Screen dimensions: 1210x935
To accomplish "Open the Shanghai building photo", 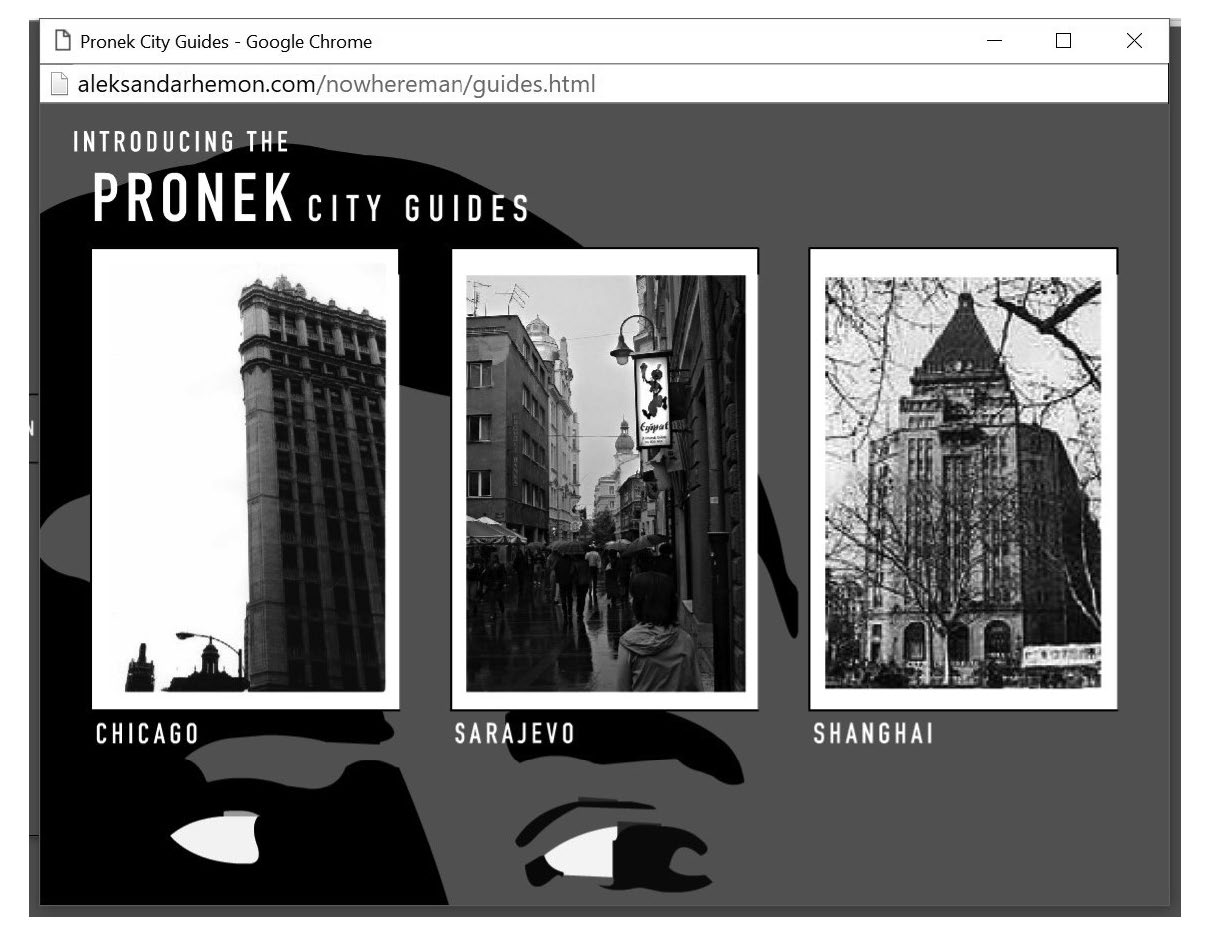I will coord(962,480).
